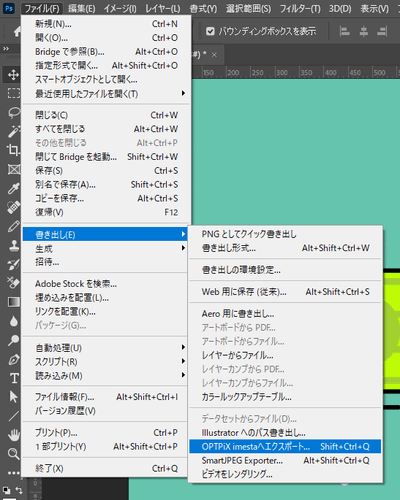Viewport: 400px width, 500px height.
Task: Open the 書式(Y) menu
Action: (x=203, y=8)
